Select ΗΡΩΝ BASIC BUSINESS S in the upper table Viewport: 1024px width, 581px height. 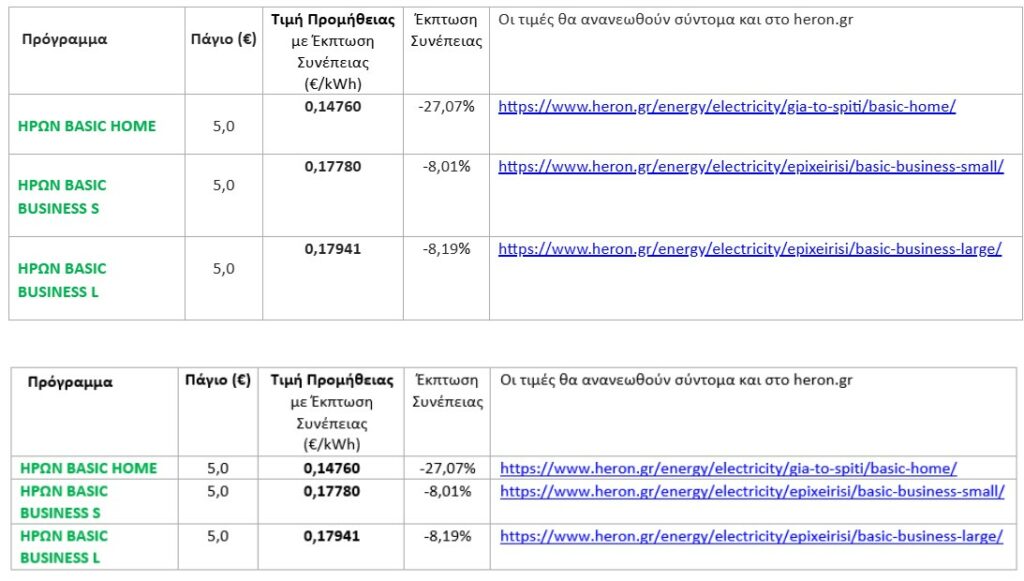click(62, 197)
